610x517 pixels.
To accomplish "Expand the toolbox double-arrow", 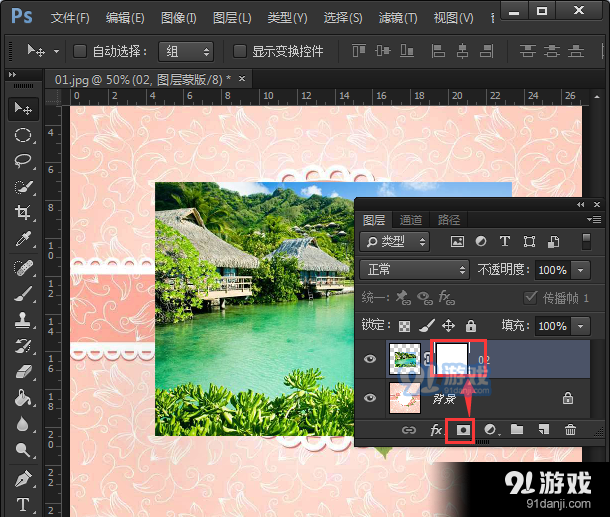I will pyautogui.click(x=12, y=74).
